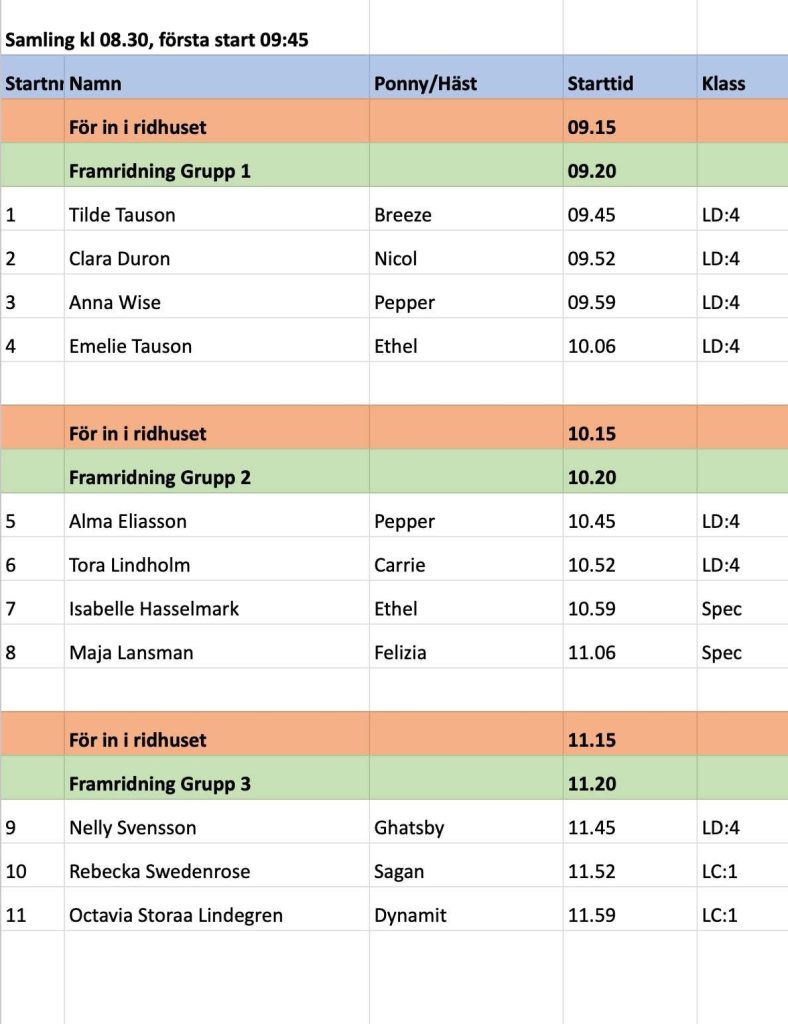Click the cell containing Tilde Tauson

[122, 214]
